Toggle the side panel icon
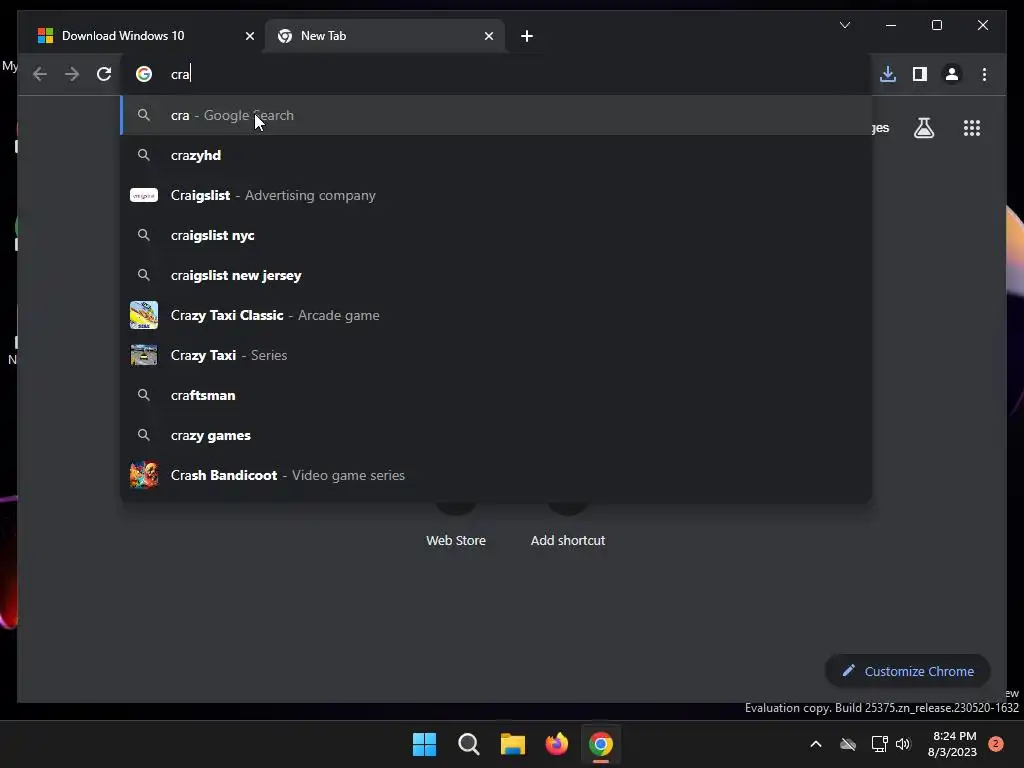Image resolution: width=1024 pixels, height=768 pixels. [x=920, y=74]
